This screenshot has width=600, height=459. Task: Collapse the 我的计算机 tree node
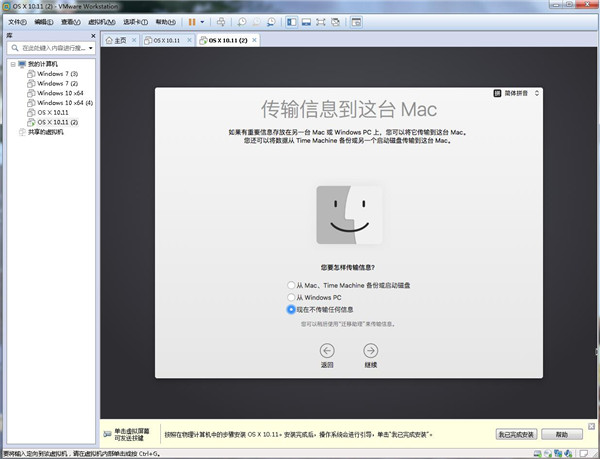pos(13,64)
